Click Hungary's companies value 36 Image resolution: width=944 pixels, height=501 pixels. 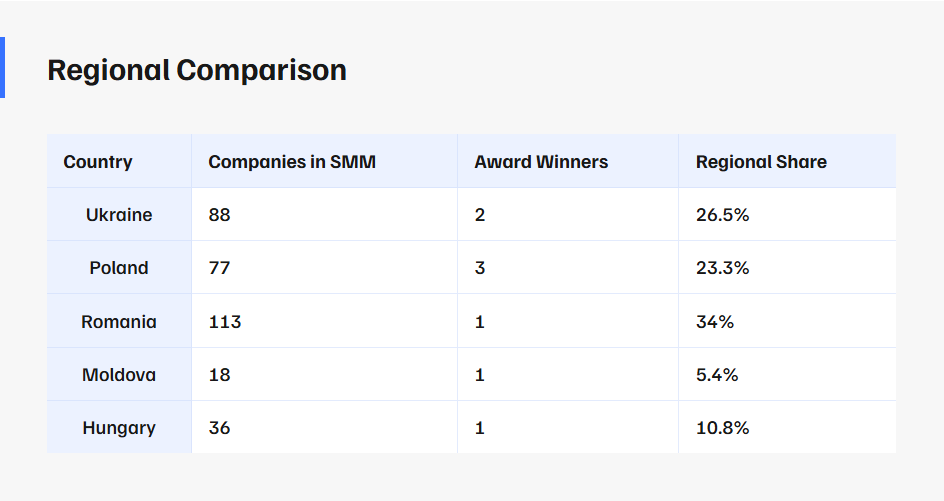[219, 428]
